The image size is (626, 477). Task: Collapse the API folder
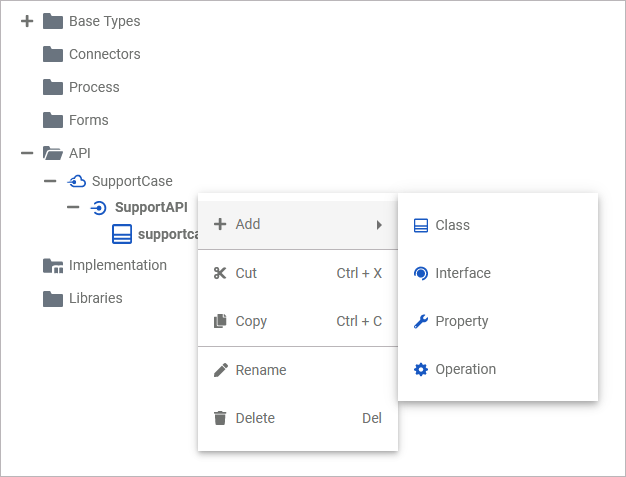(x=27, y=153)
